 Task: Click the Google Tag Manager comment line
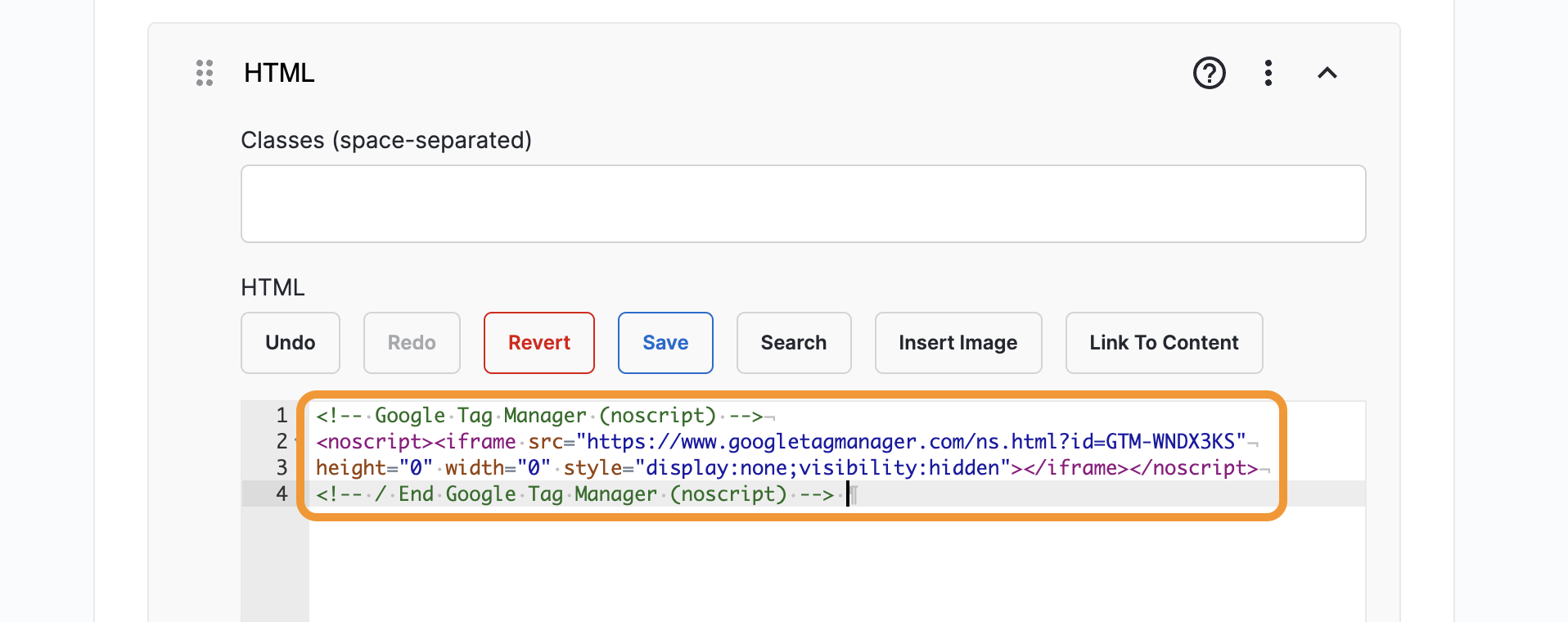[540, 416]
